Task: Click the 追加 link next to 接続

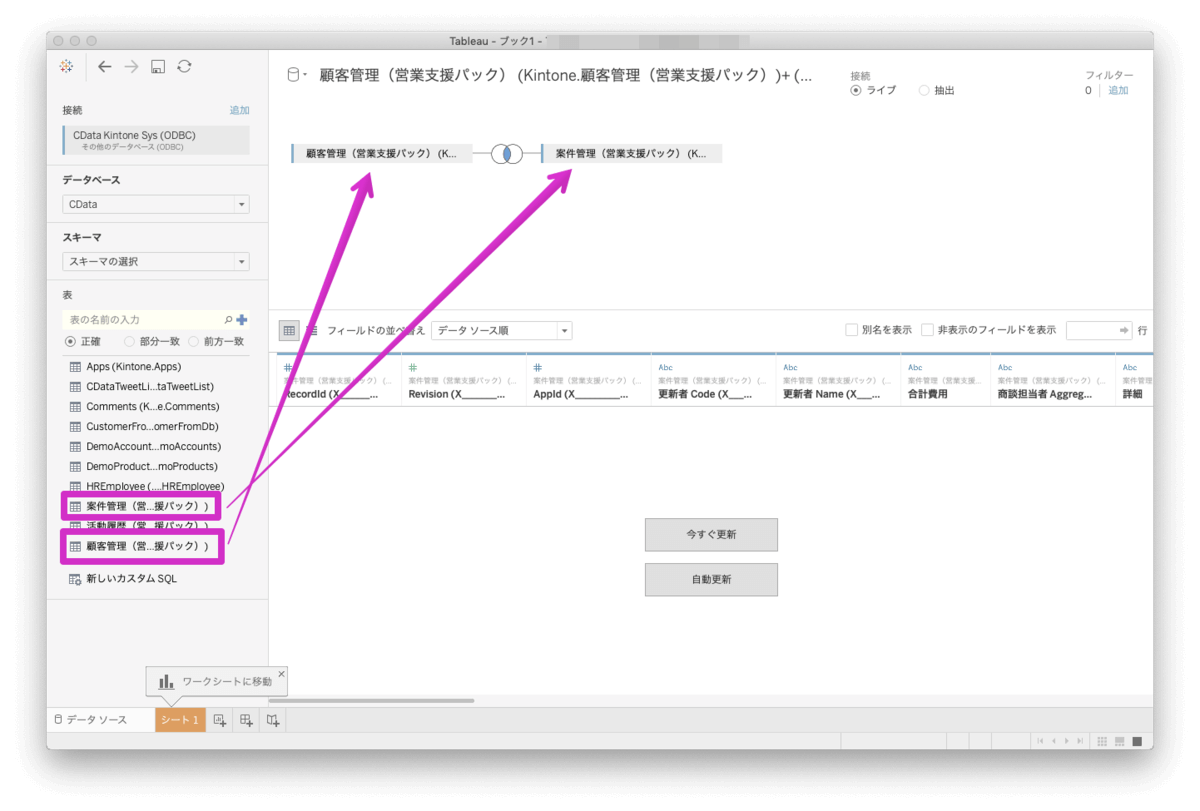Action: coord(239,110)
